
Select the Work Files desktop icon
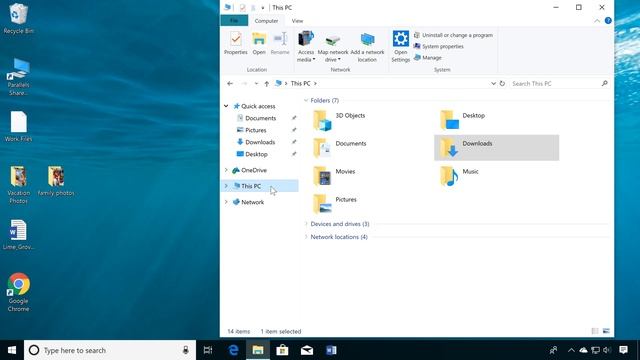pos(18,127)
